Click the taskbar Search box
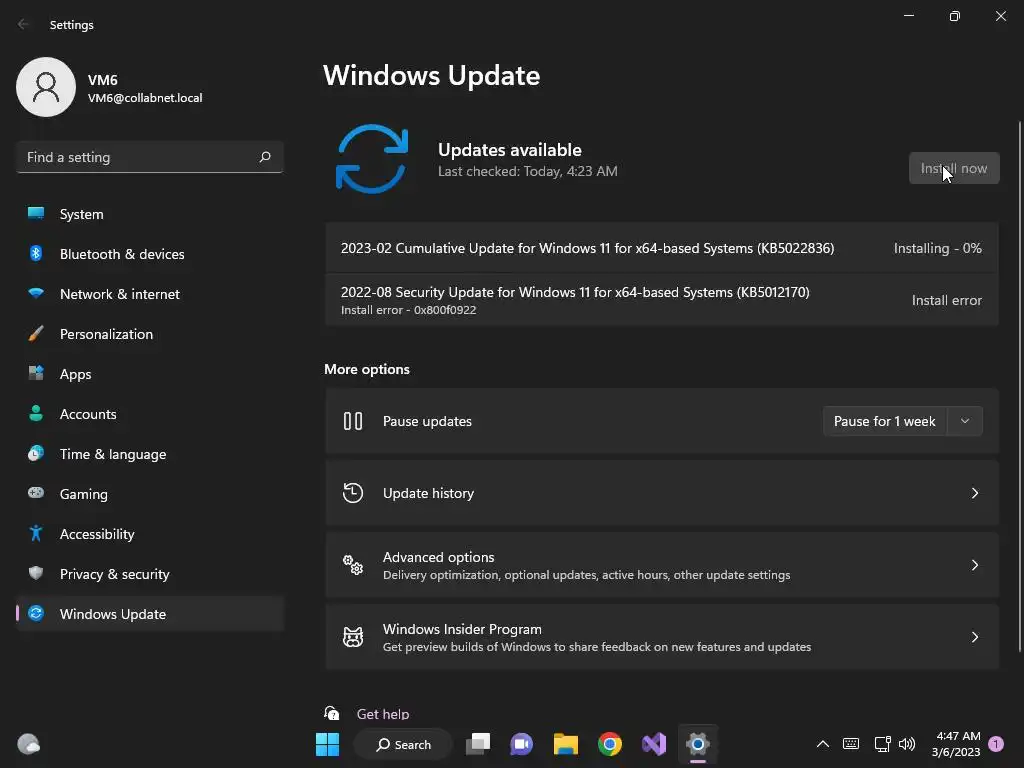 pos(403,744)
